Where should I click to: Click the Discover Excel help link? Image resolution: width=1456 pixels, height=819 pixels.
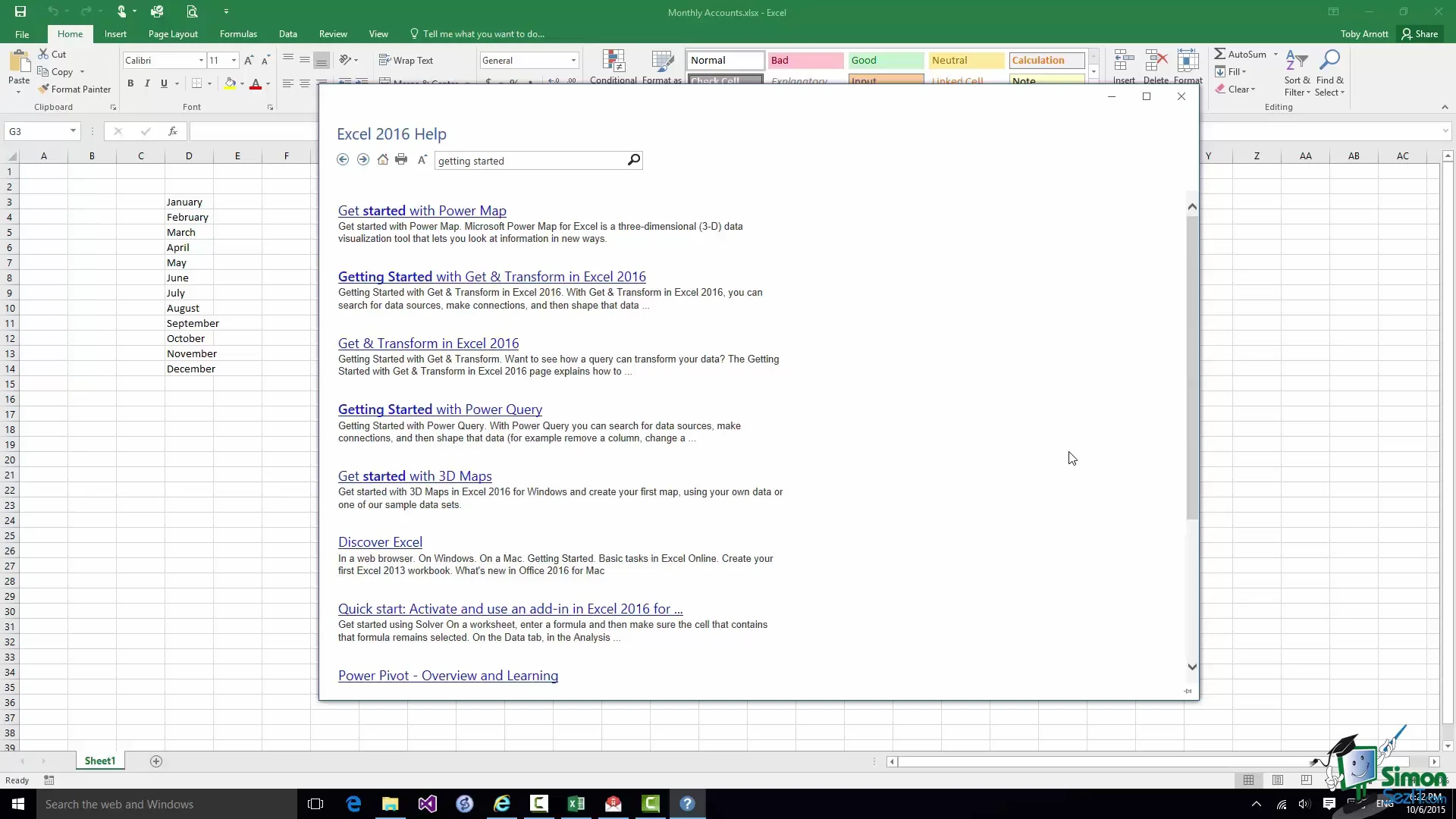(x=380, y=542)
